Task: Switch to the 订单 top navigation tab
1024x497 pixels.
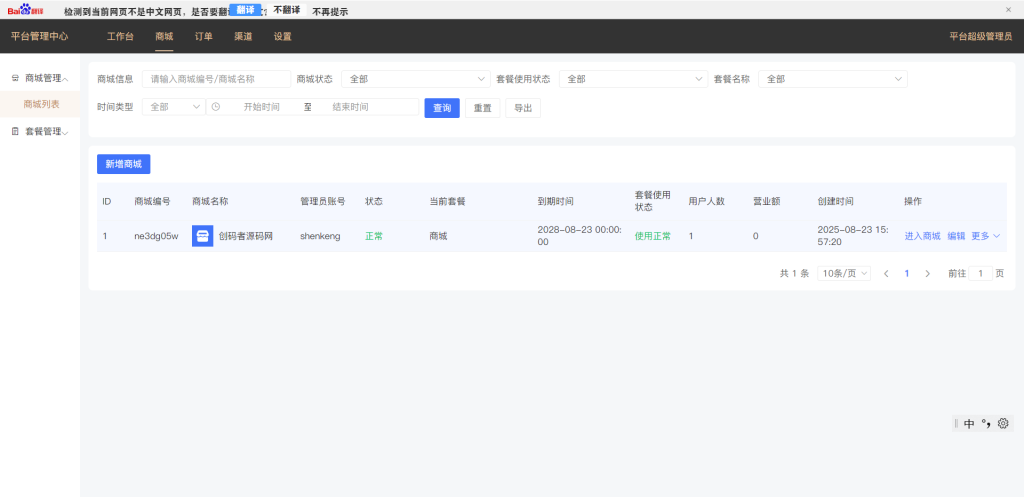Action: (x=203, y=36)
